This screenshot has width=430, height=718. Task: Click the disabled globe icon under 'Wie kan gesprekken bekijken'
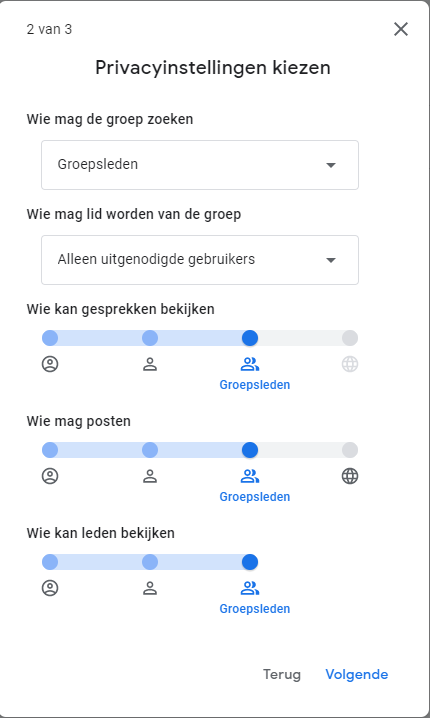click(x=350, y=364)
